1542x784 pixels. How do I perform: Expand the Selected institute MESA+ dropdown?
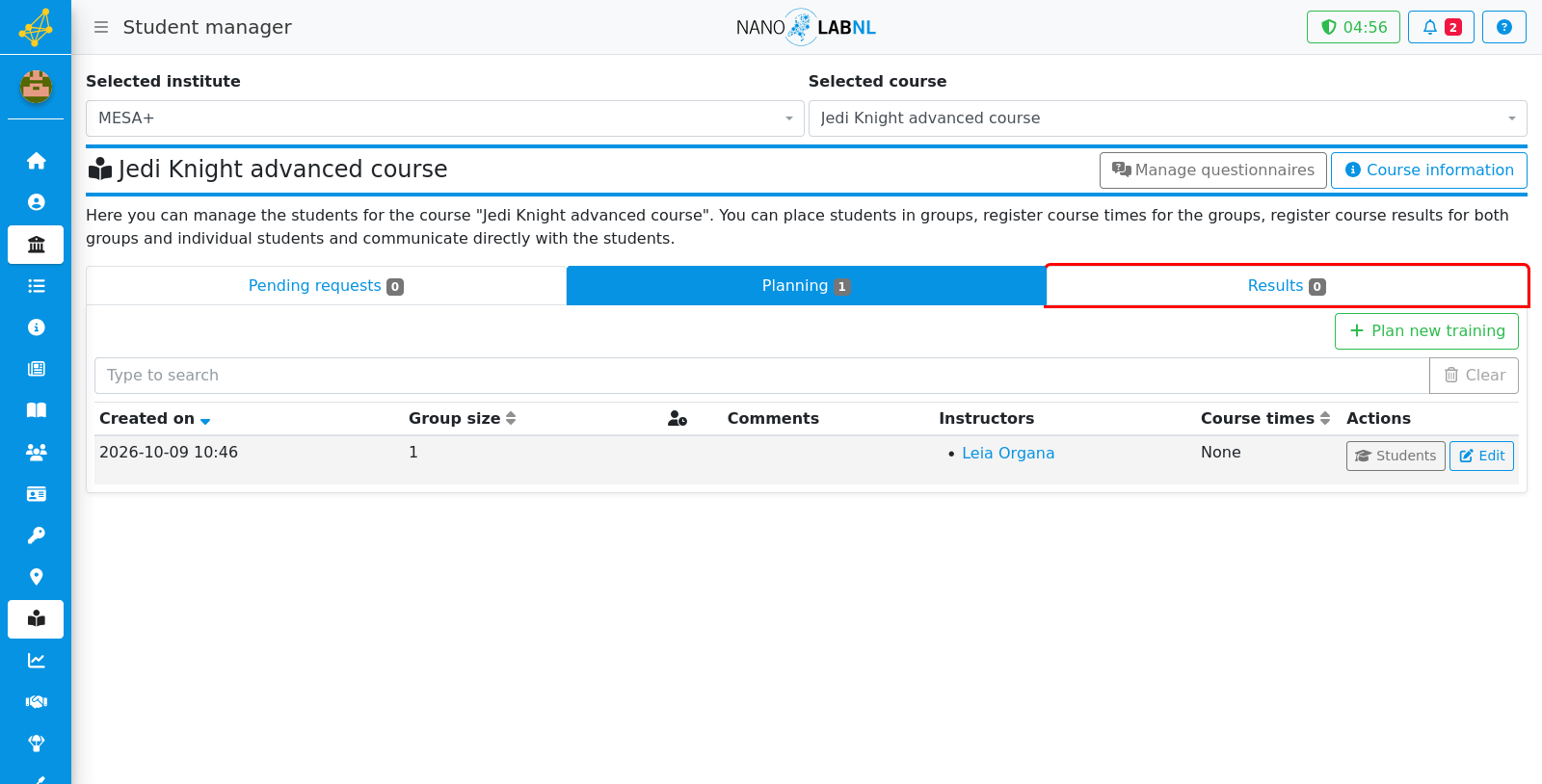(x=444, y=118)
